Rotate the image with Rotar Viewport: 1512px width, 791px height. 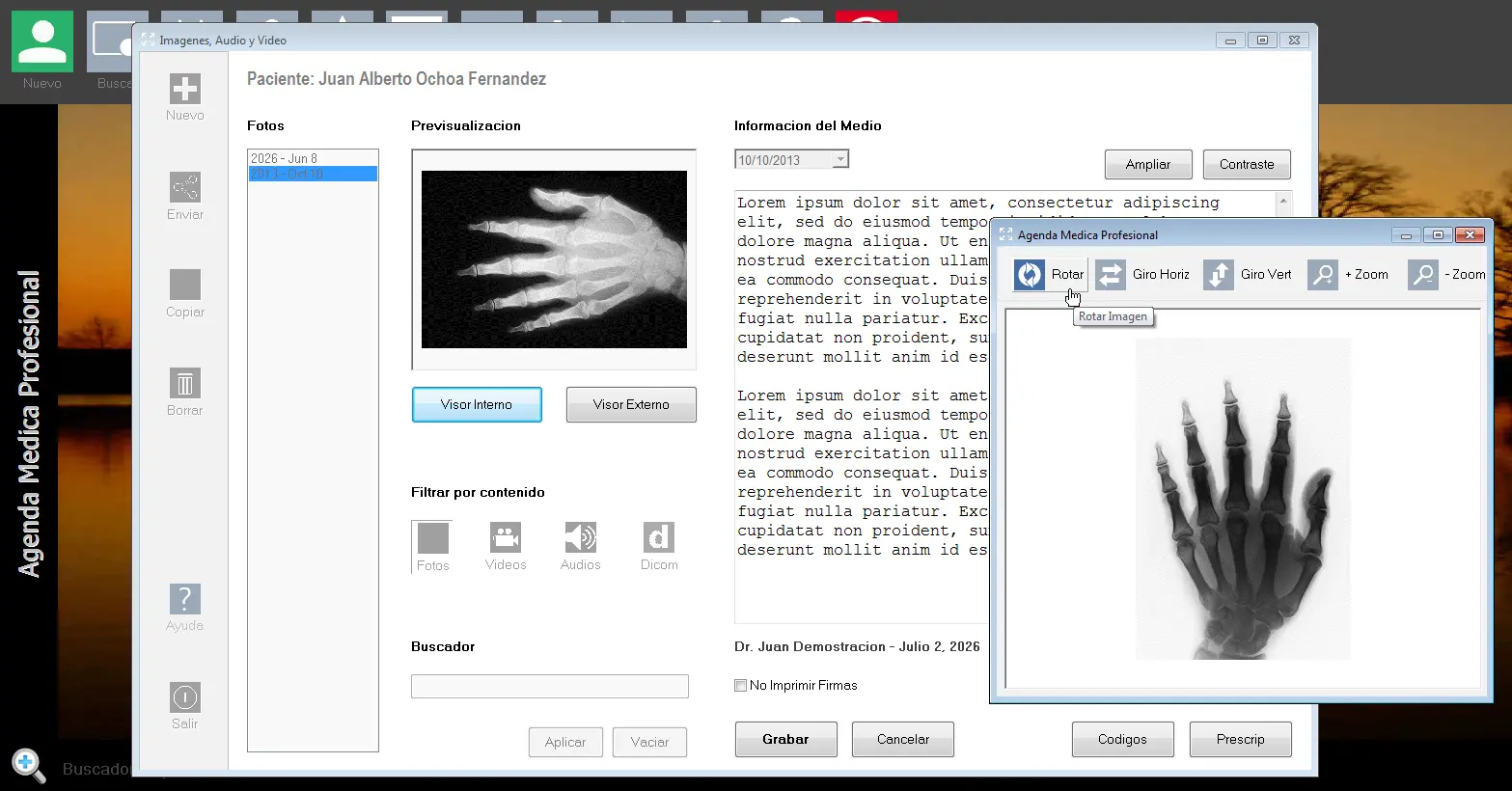1050,275
